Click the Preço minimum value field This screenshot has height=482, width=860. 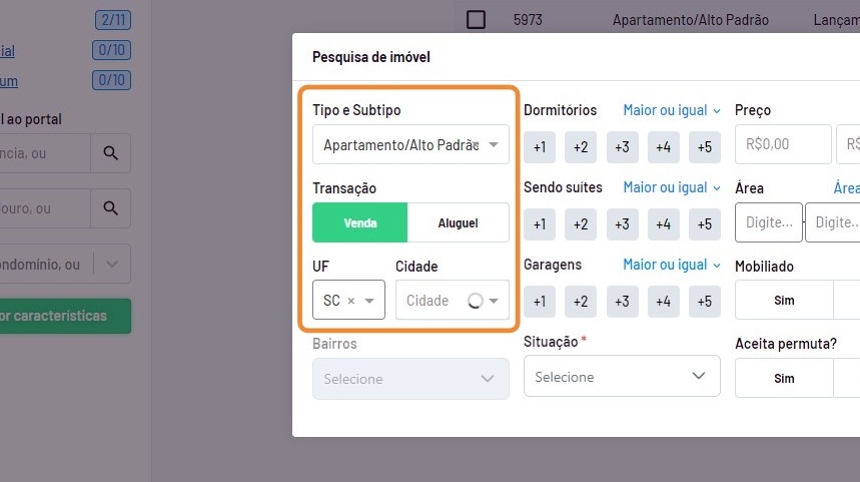tap(783, 144)
